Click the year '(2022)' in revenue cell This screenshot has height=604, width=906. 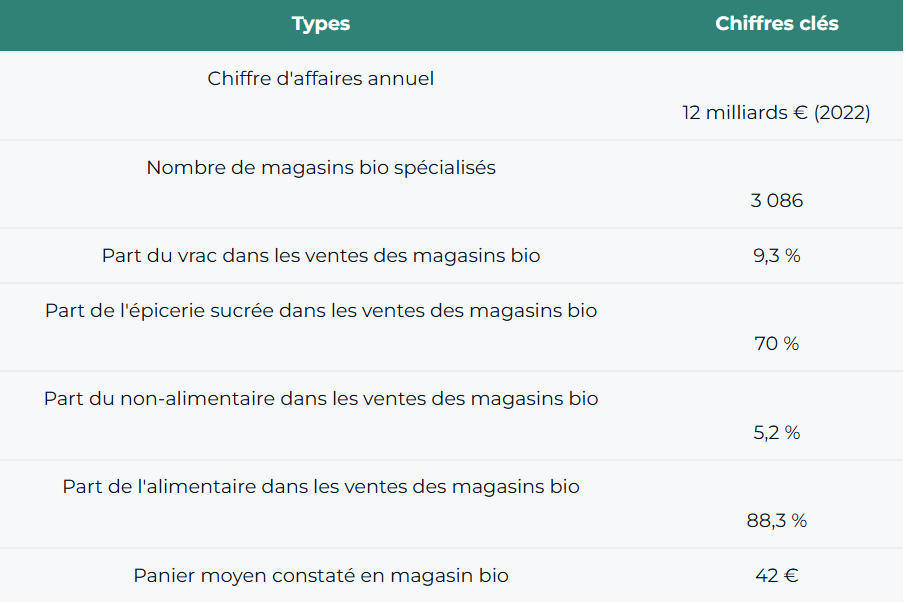(x=841, y=113)
